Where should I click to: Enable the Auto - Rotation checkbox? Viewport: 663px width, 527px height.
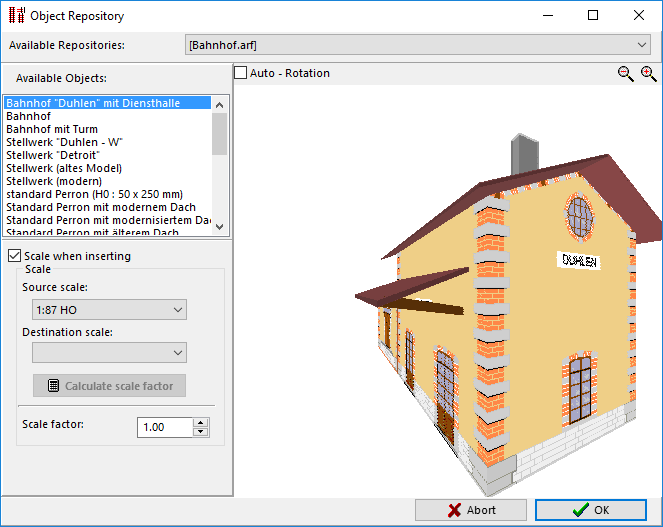241,73
